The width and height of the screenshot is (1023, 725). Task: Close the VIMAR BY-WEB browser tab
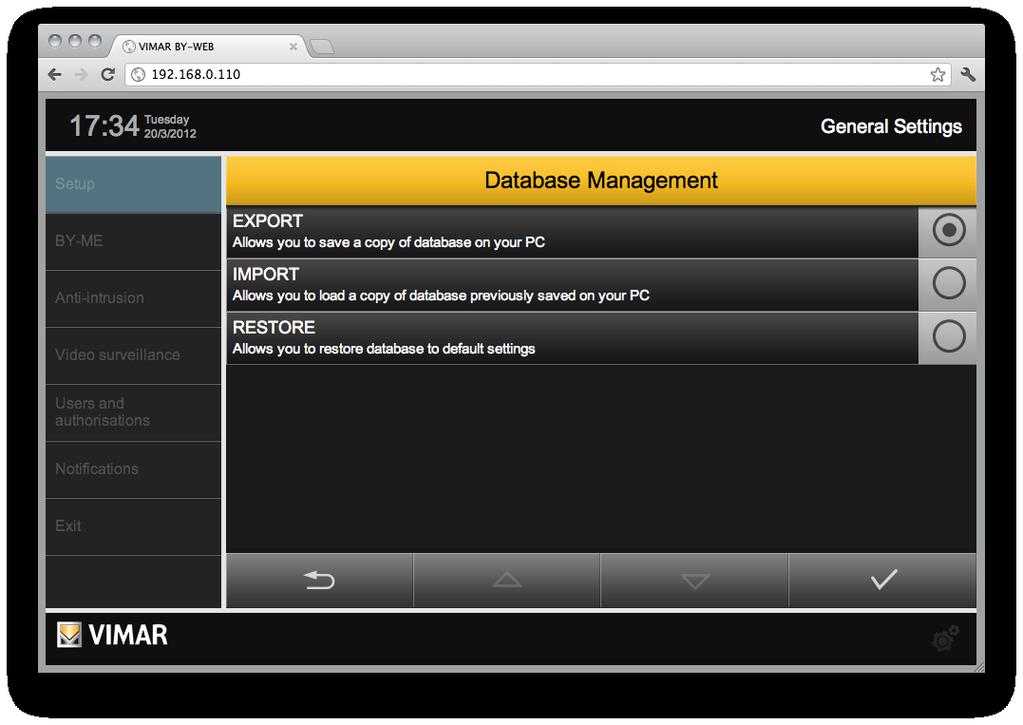click(293, 46)
